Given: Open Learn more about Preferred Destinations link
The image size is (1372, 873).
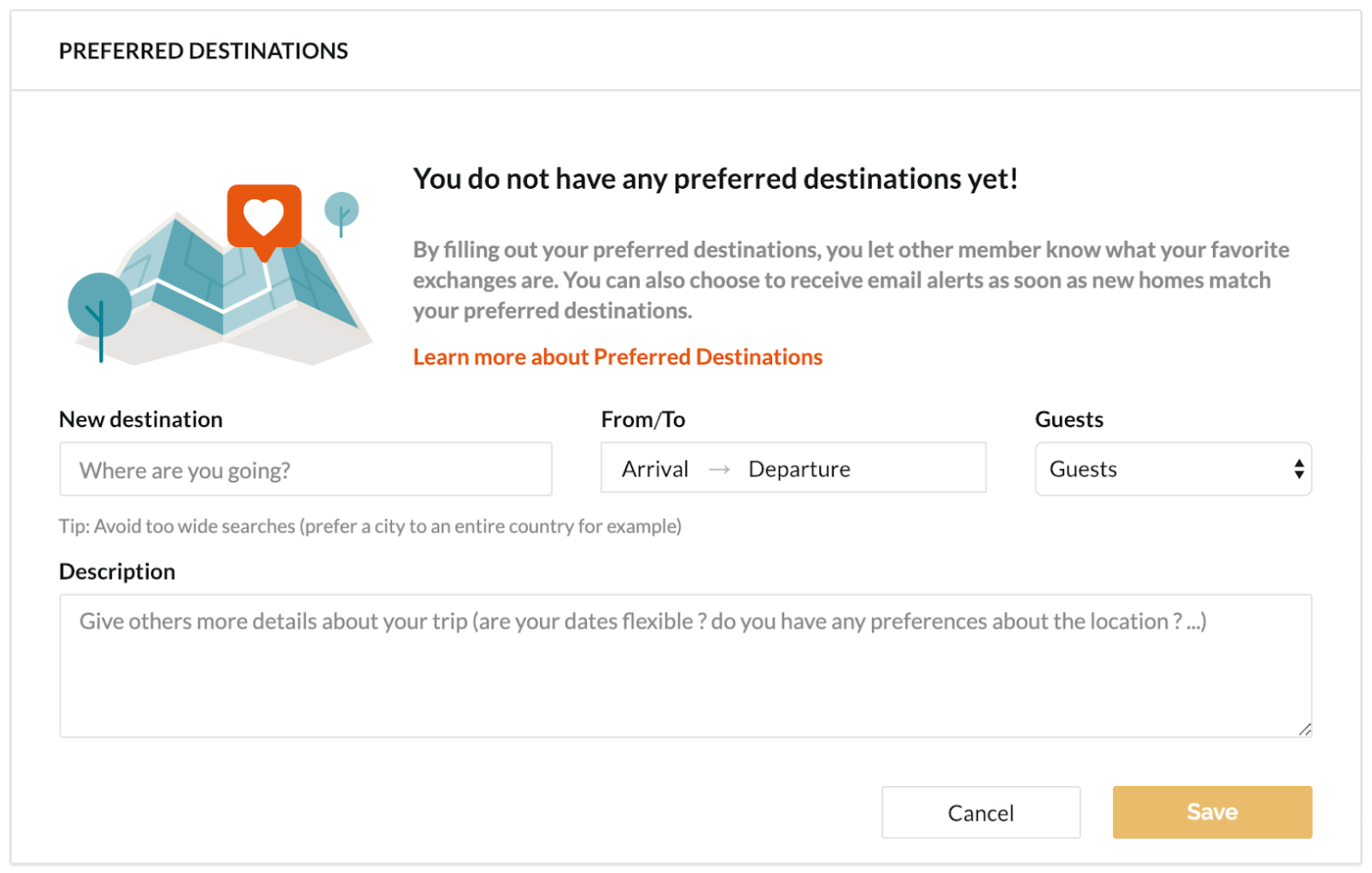Looking at the screenshot, I should [617, 357].
